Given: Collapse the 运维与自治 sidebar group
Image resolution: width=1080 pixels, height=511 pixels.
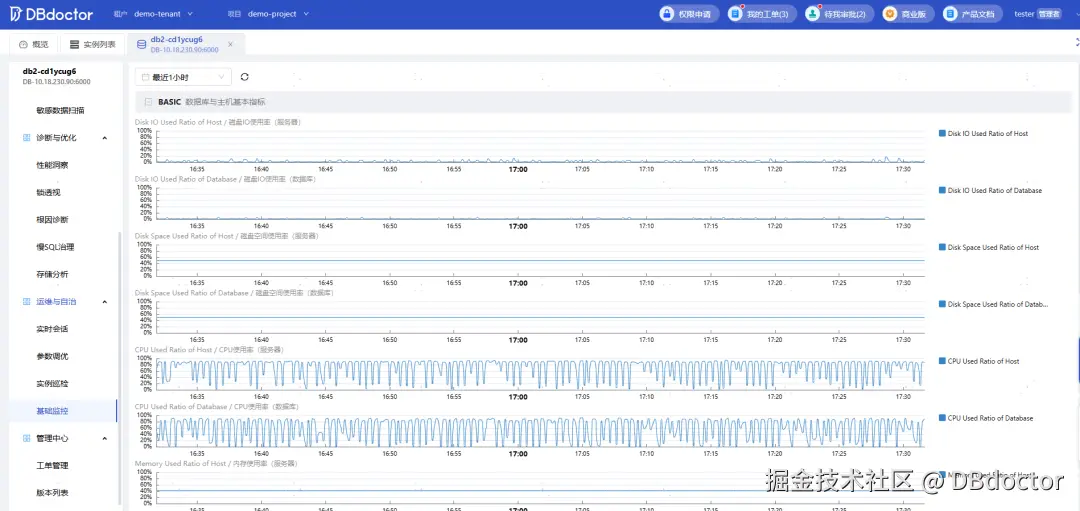Looking at the screenshot, I should pos(105,302).
